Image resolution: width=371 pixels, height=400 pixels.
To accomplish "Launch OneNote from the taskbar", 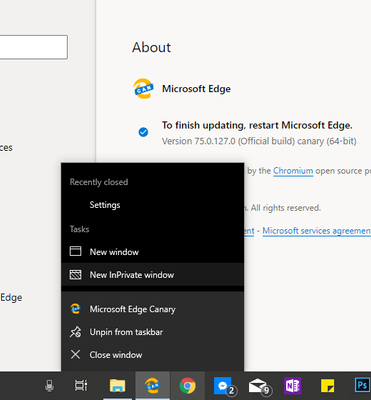I will [292, 386].
